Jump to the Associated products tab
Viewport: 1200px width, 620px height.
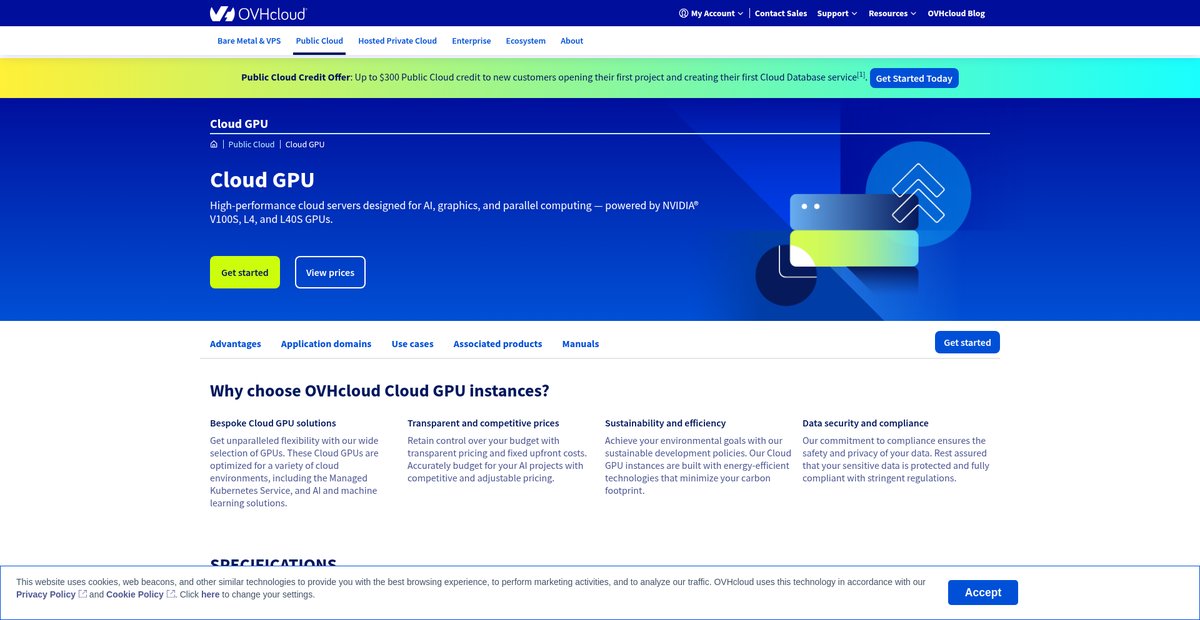(497, 343)
